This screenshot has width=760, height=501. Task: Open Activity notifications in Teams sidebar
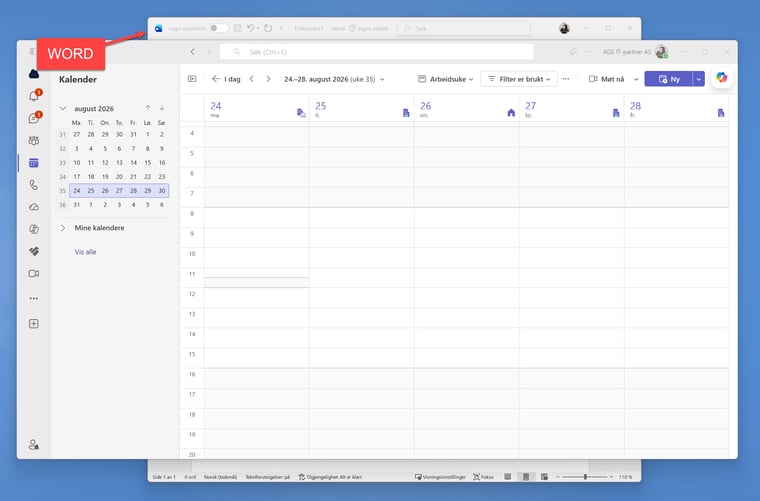33,96
